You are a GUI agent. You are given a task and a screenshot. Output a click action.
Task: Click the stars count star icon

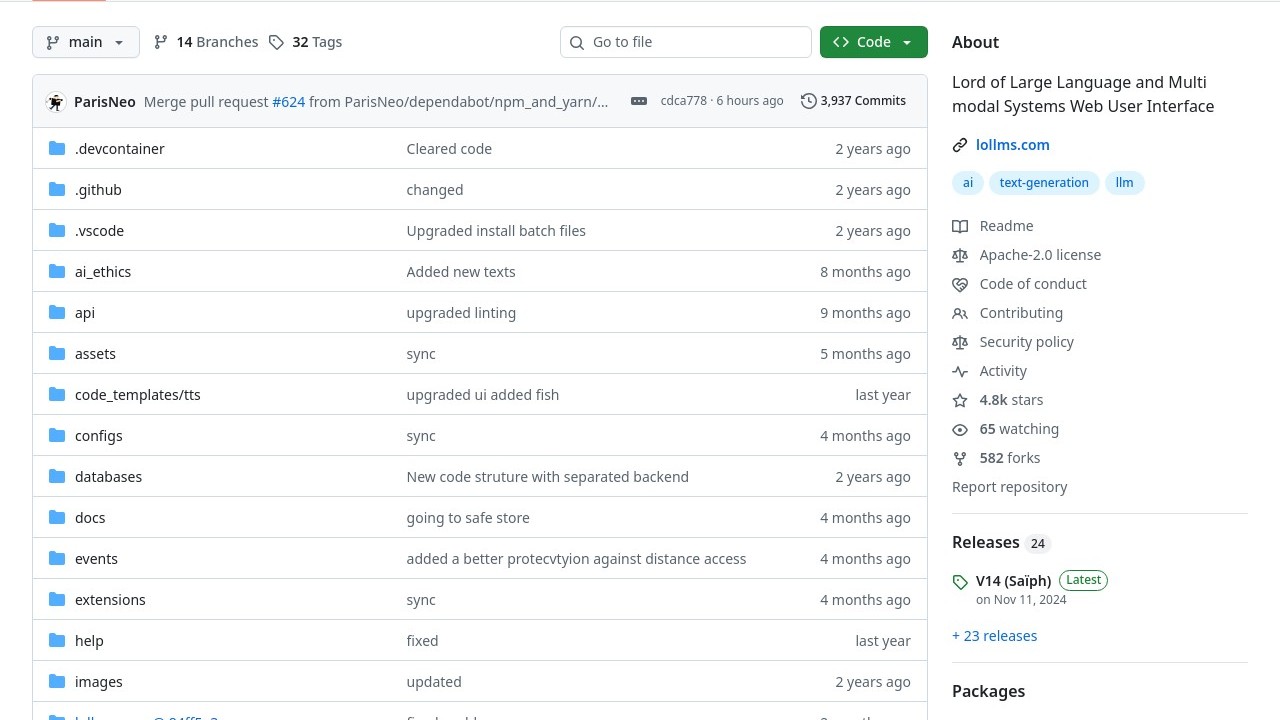click(x=960, y=400)
